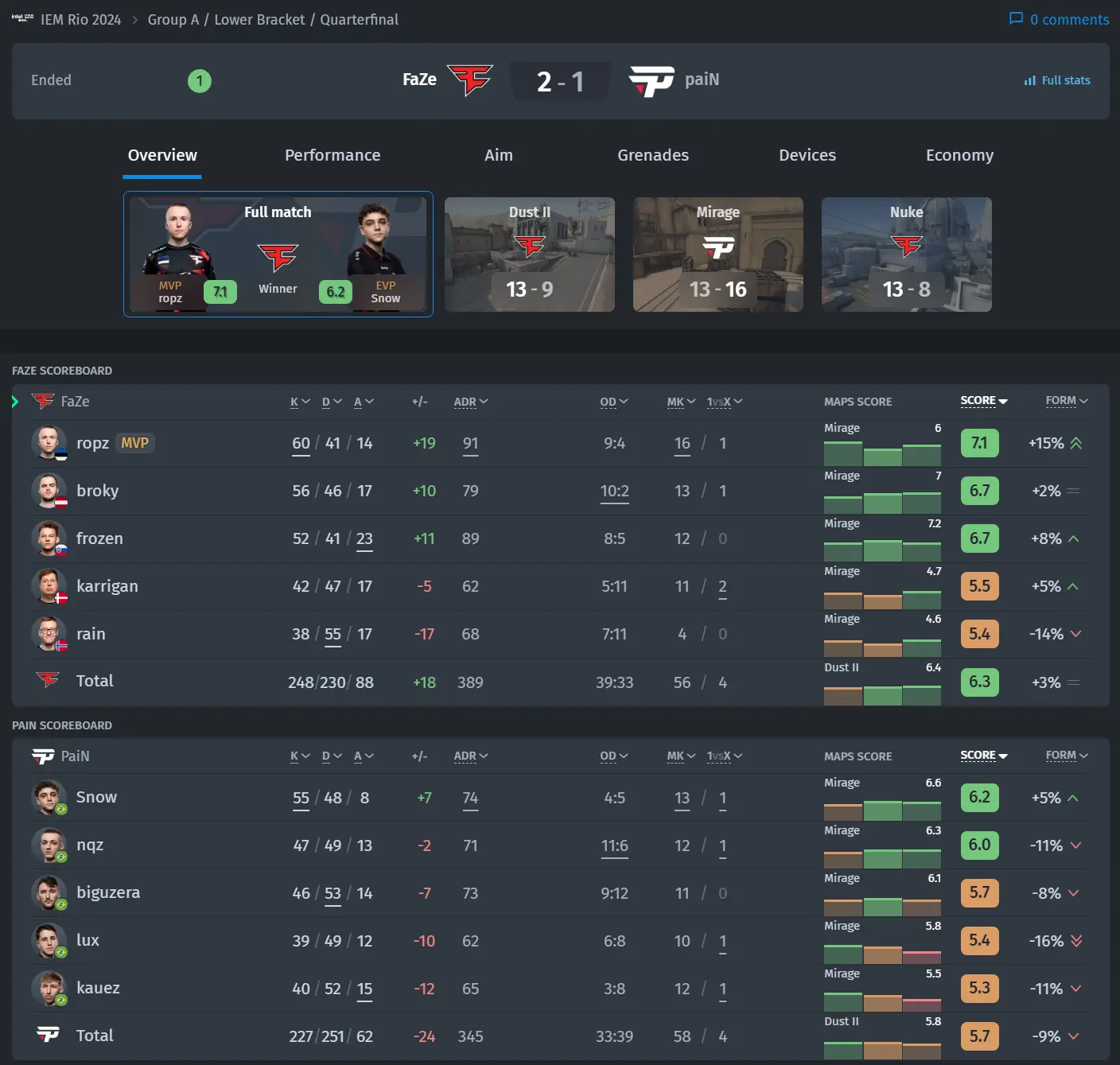
Task: Click rain player avatar
Action: (49, 634)
